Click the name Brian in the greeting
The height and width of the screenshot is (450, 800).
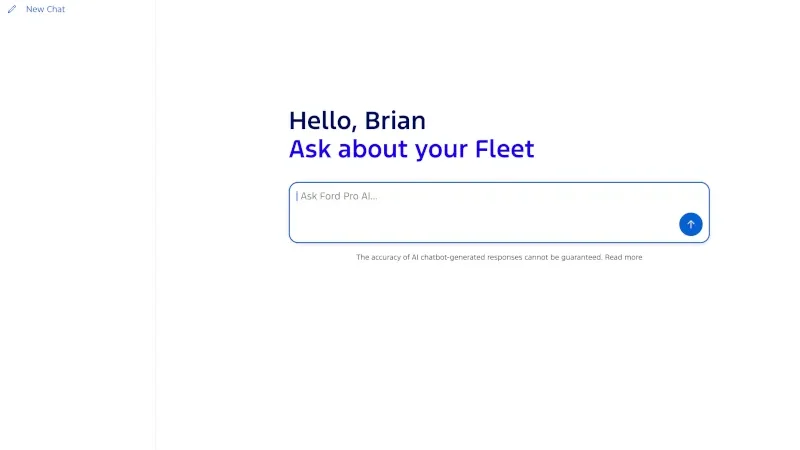coord(395,121)
